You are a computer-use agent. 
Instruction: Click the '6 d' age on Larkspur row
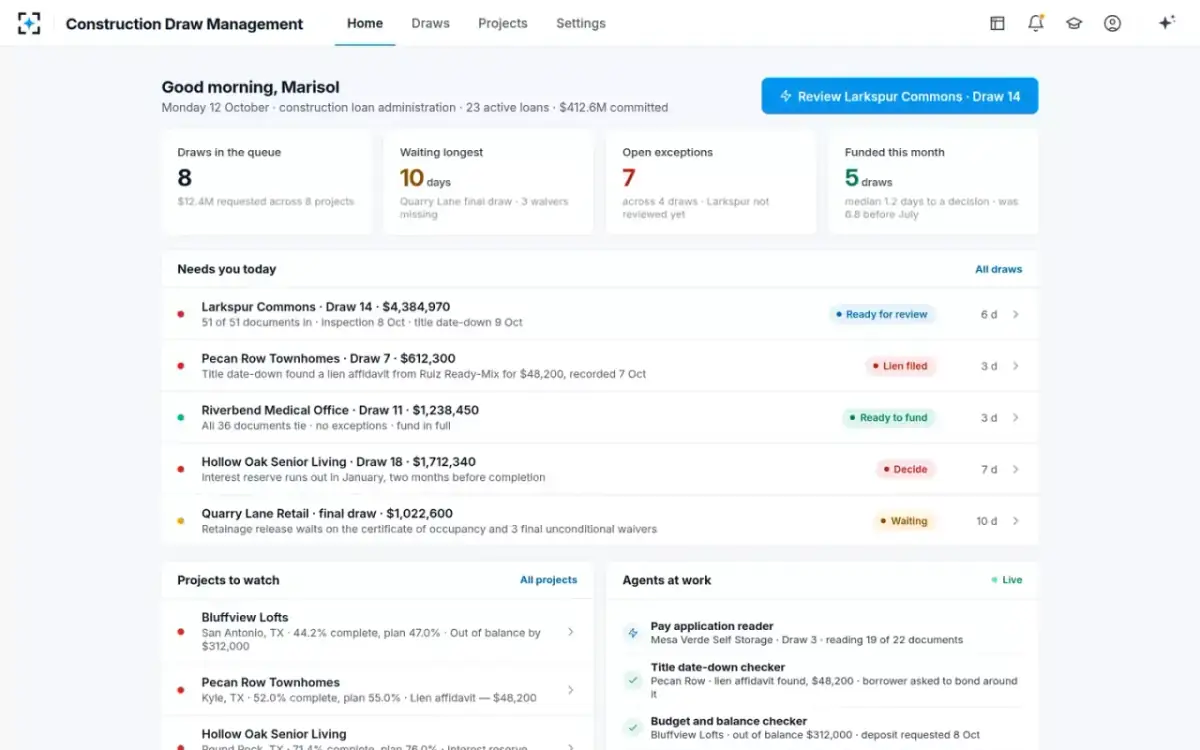(x=989, y=314)
